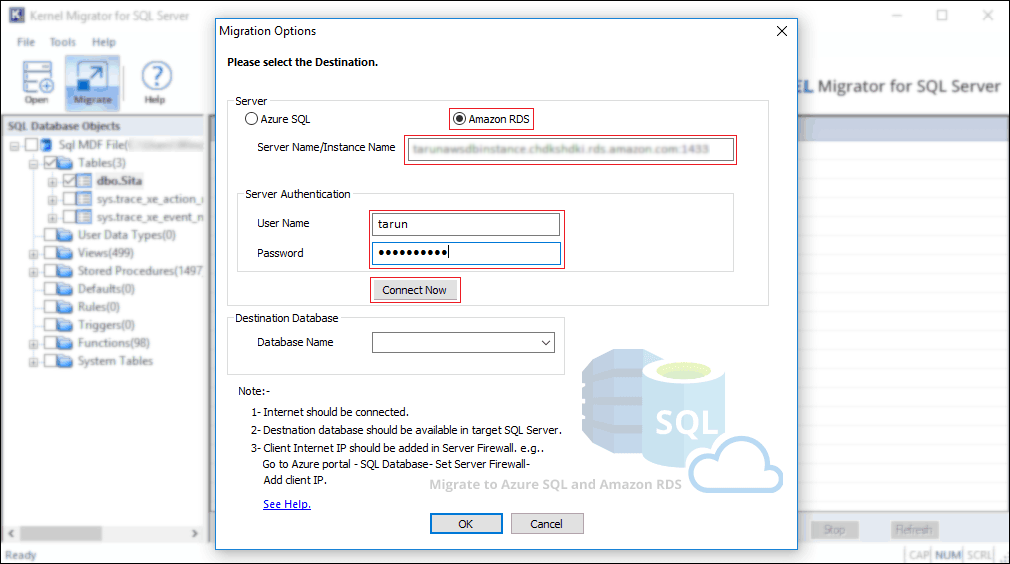Select the Rules(0) tree label
This screenshot has width=1010, height=564.
click(99, 307)
